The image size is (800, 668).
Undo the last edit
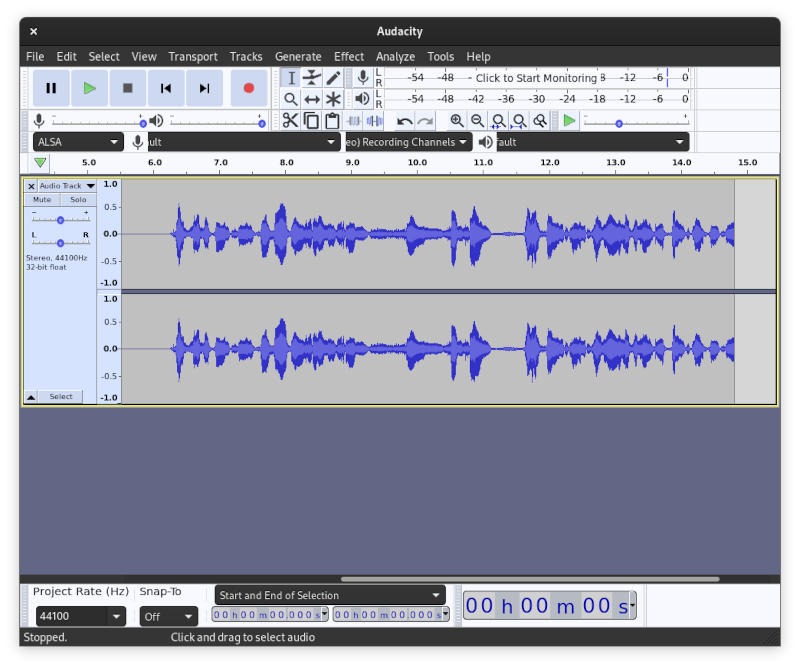pyautogui.click(x=404, y=120)
